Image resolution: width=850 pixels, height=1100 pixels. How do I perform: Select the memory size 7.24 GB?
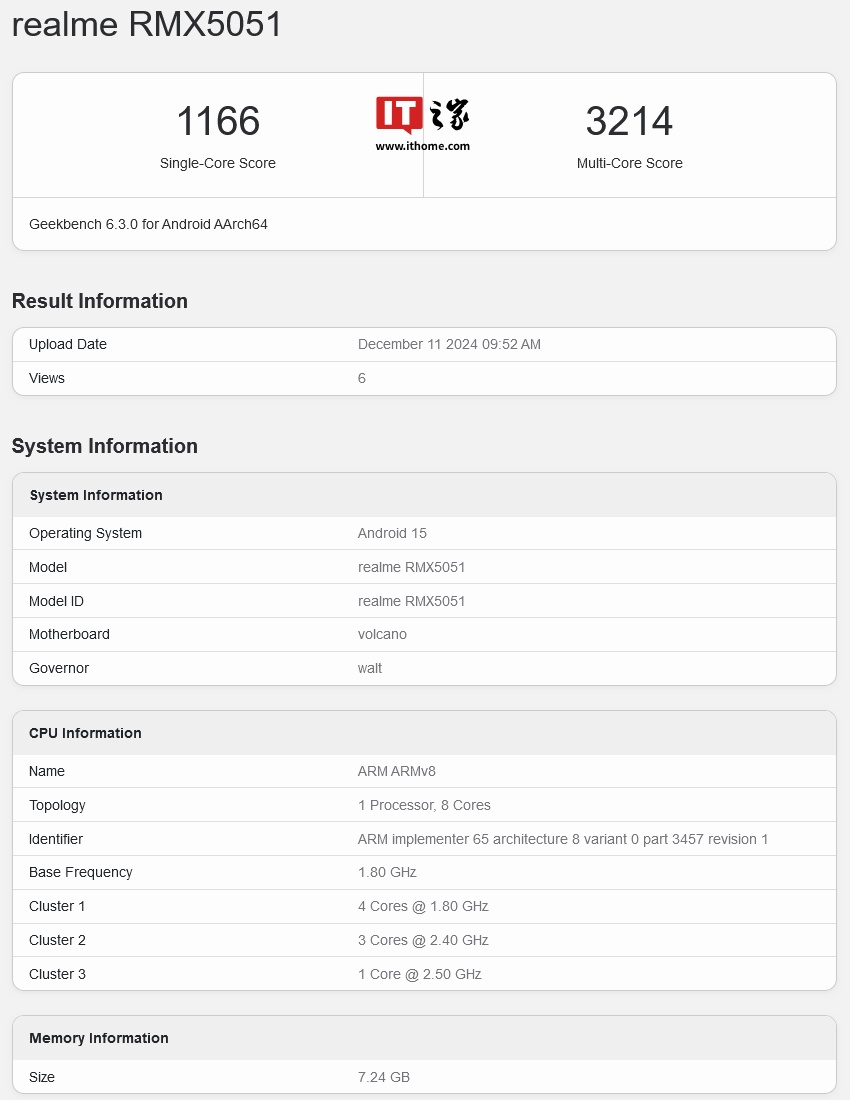[x=384, y=1077]
